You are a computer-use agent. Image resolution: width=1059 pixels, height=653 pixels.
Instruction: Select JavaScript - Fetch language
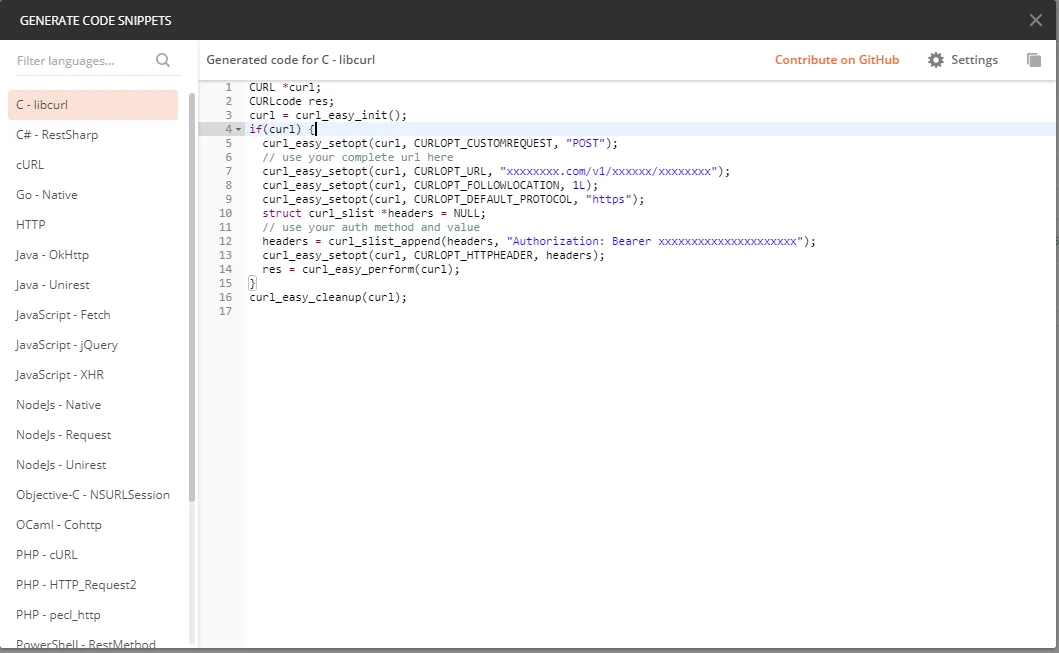click(93, 315)
